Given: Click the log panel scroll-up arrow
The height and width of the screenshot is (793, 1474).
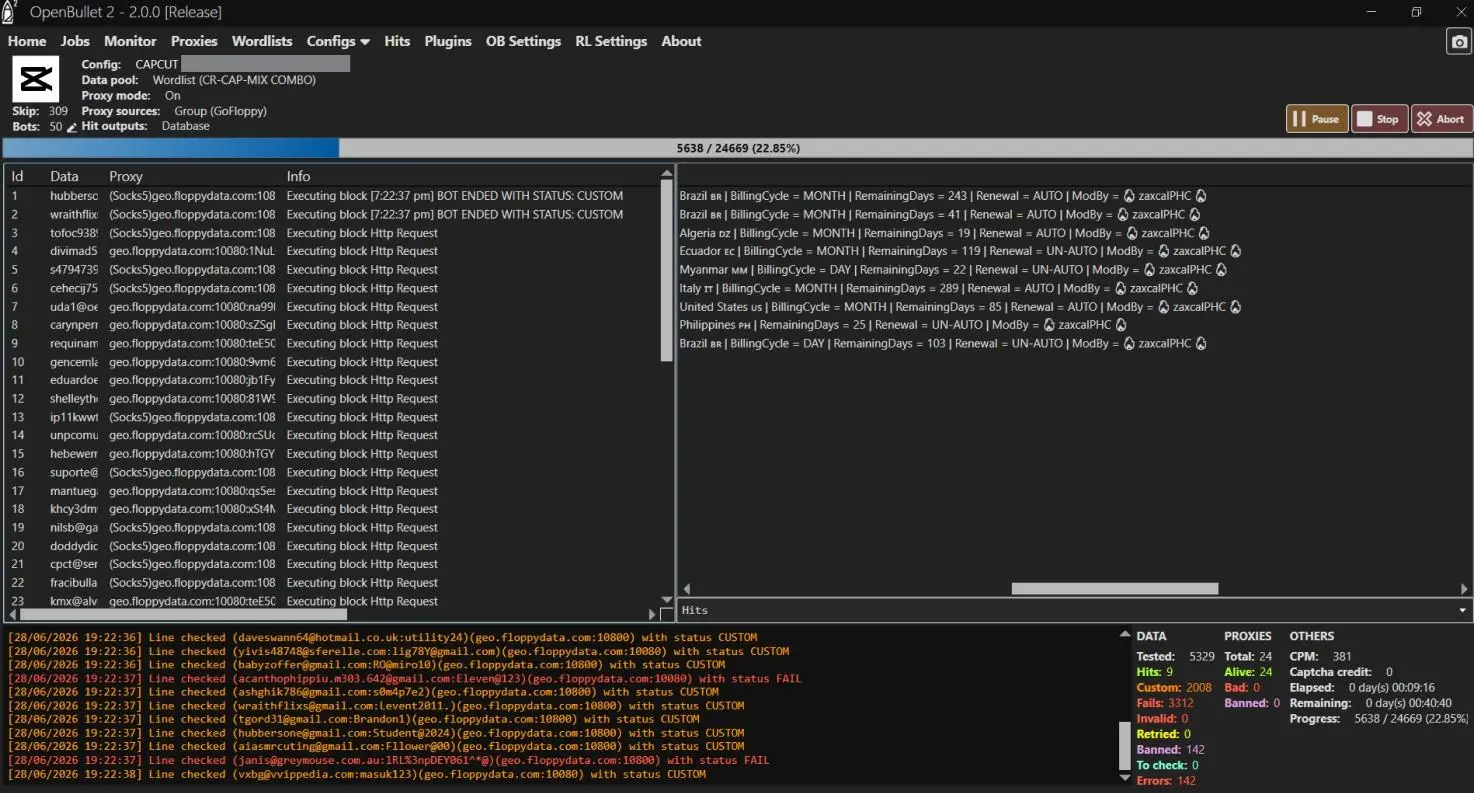Looking at the screenshot, I should pos(1124,635).
